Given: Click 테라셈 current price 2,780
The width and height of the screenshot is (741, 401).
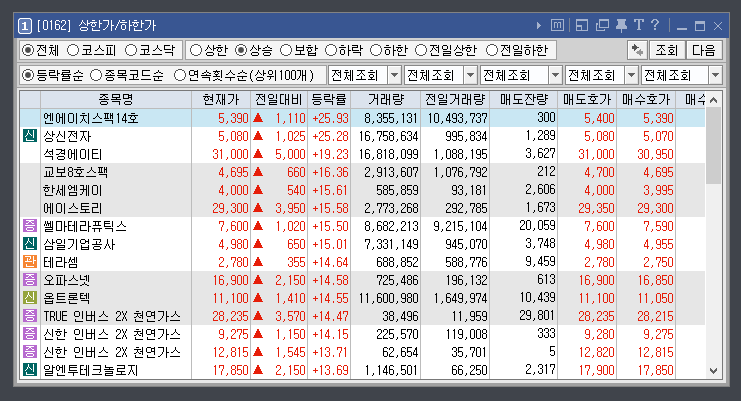Looking at the screenshot, I should tap(233, 262).
